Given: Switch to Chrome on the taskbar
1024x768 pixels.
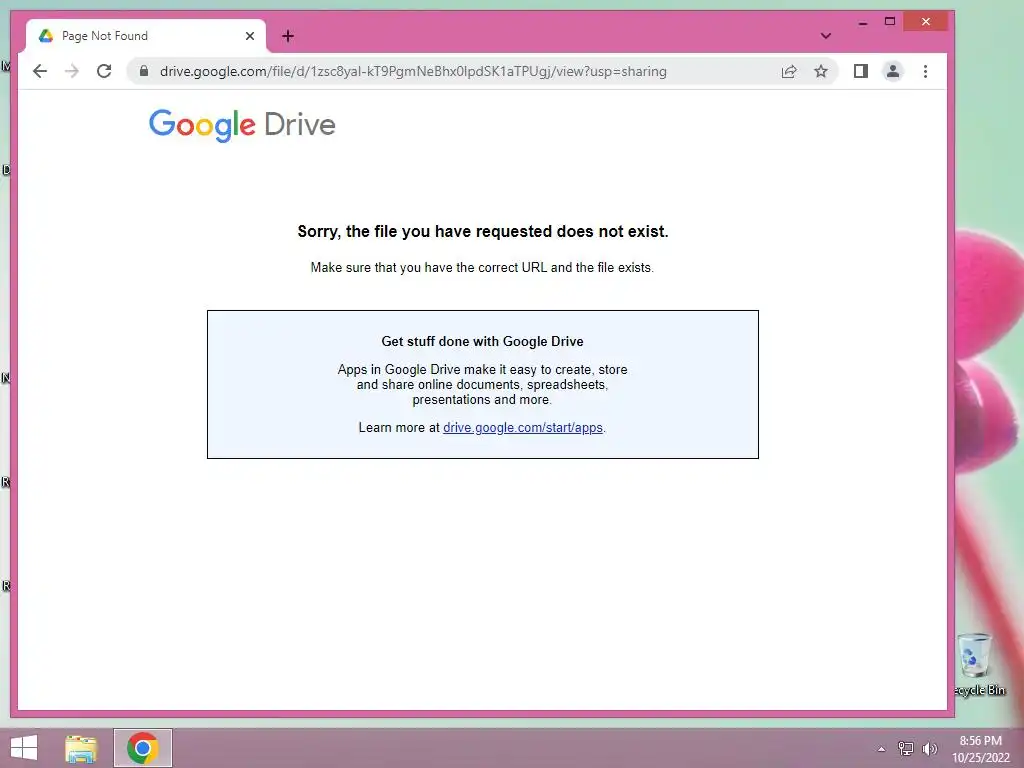Looking at the screenshot, I should click(x=143, y=748).
